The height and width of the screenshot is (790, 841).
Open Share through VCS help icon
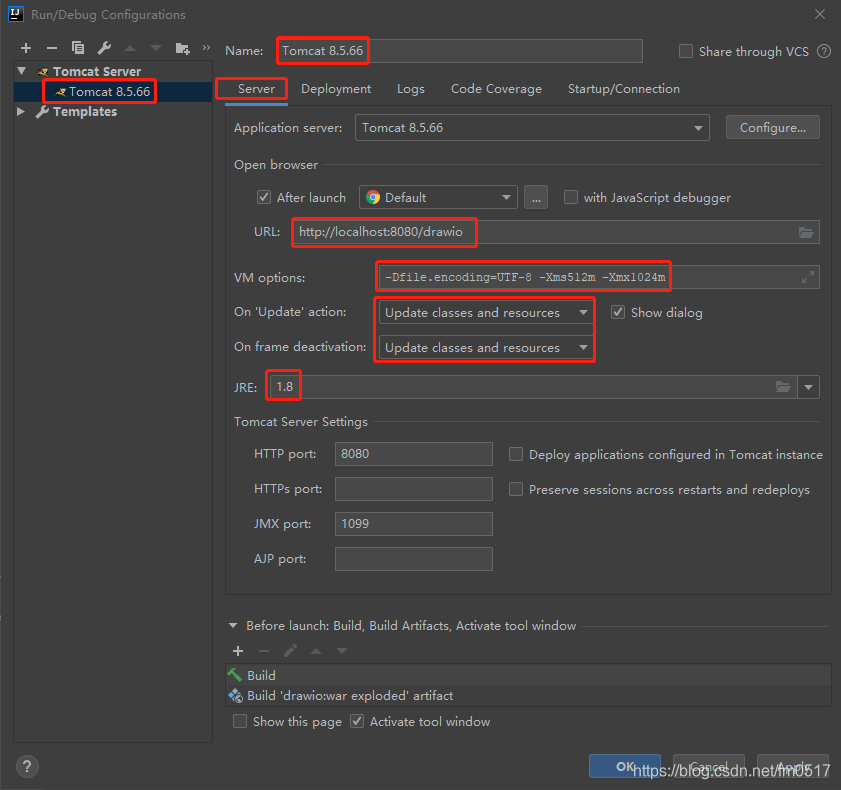click(824, 51)
